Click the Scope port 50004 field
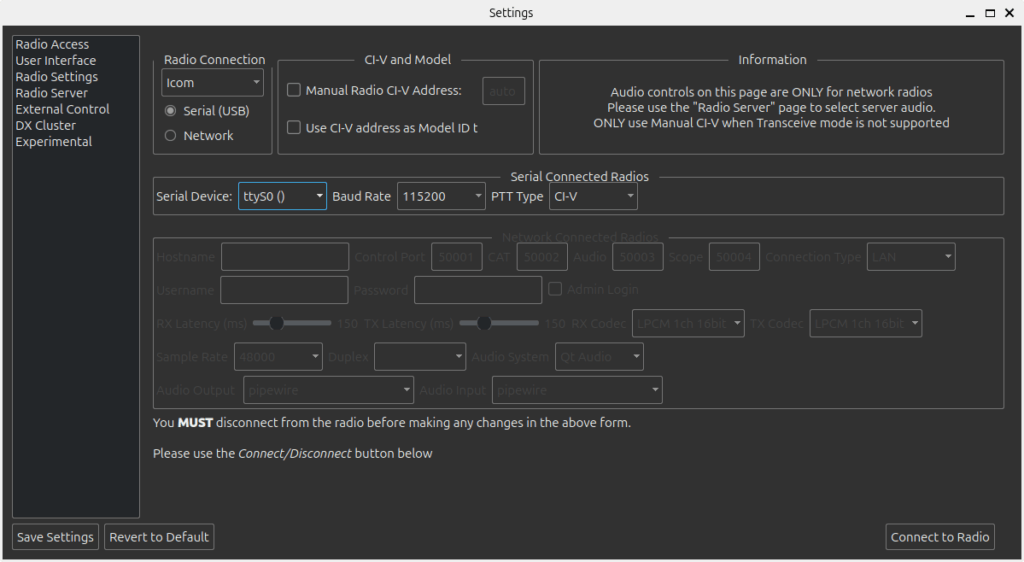This screenshot has width=1024, height=562. [734, 257]
